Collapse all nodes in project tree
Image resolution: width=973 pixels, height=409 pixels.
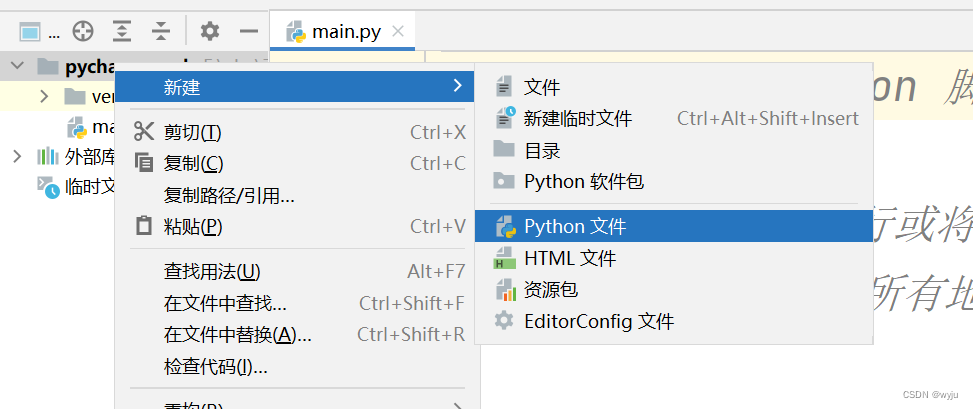(x=161, y=30)
